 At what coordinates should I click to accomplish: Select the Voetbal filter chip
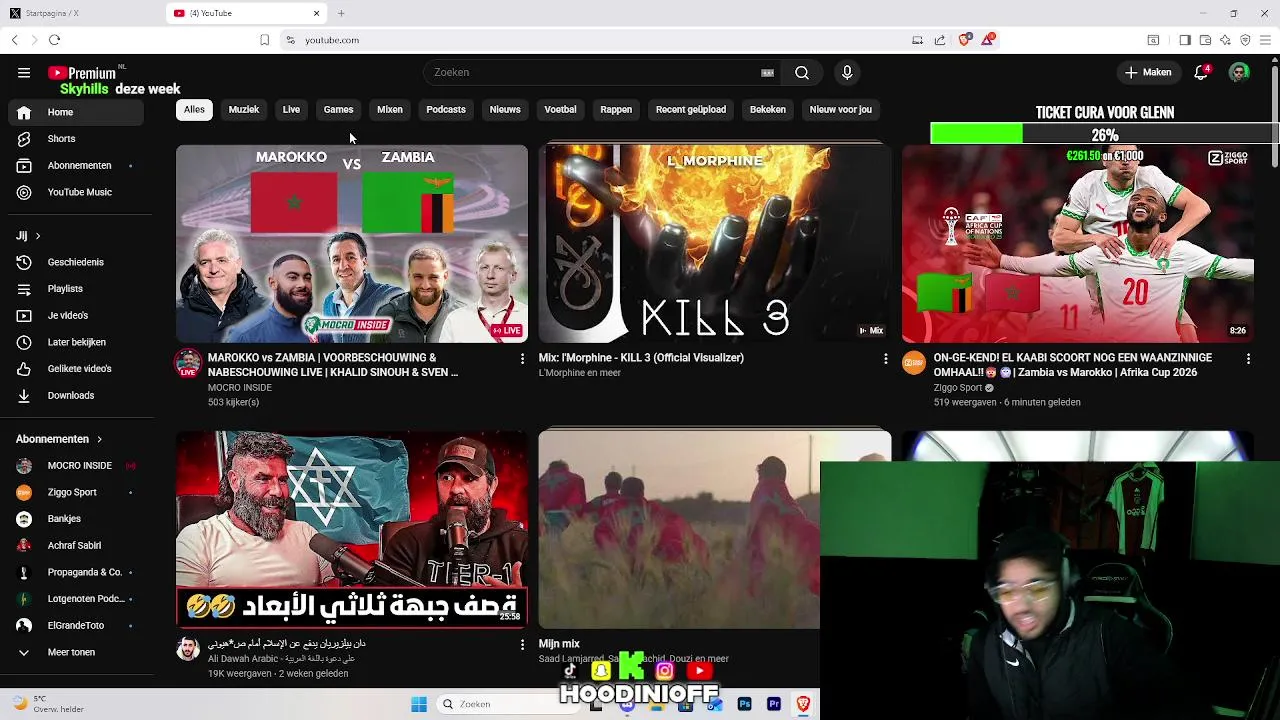[560, 110]
